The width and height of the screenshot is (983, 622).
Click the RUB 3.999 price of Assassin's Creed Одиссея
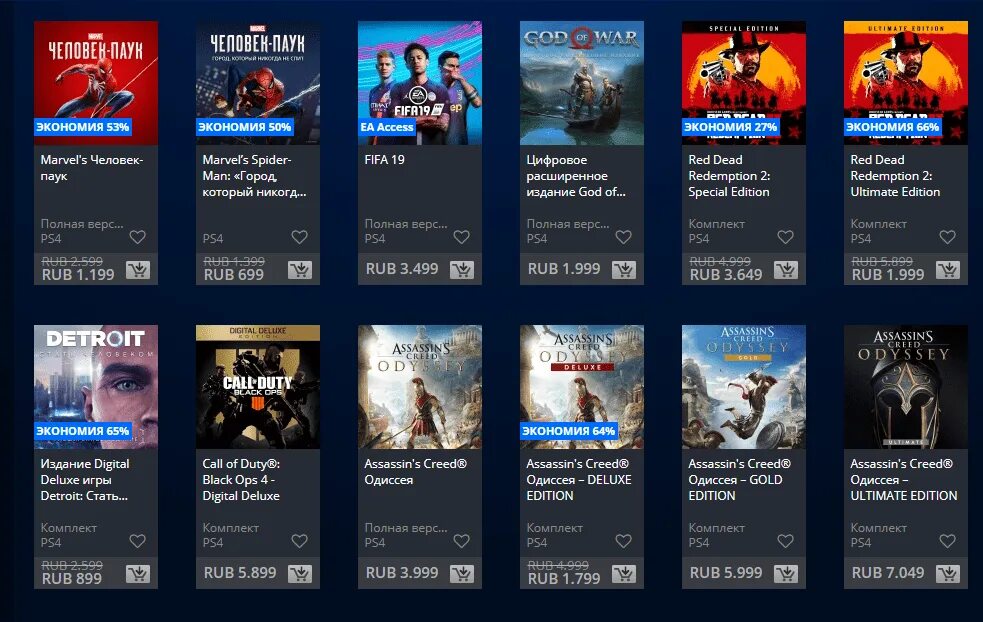[x=402, y=573]
